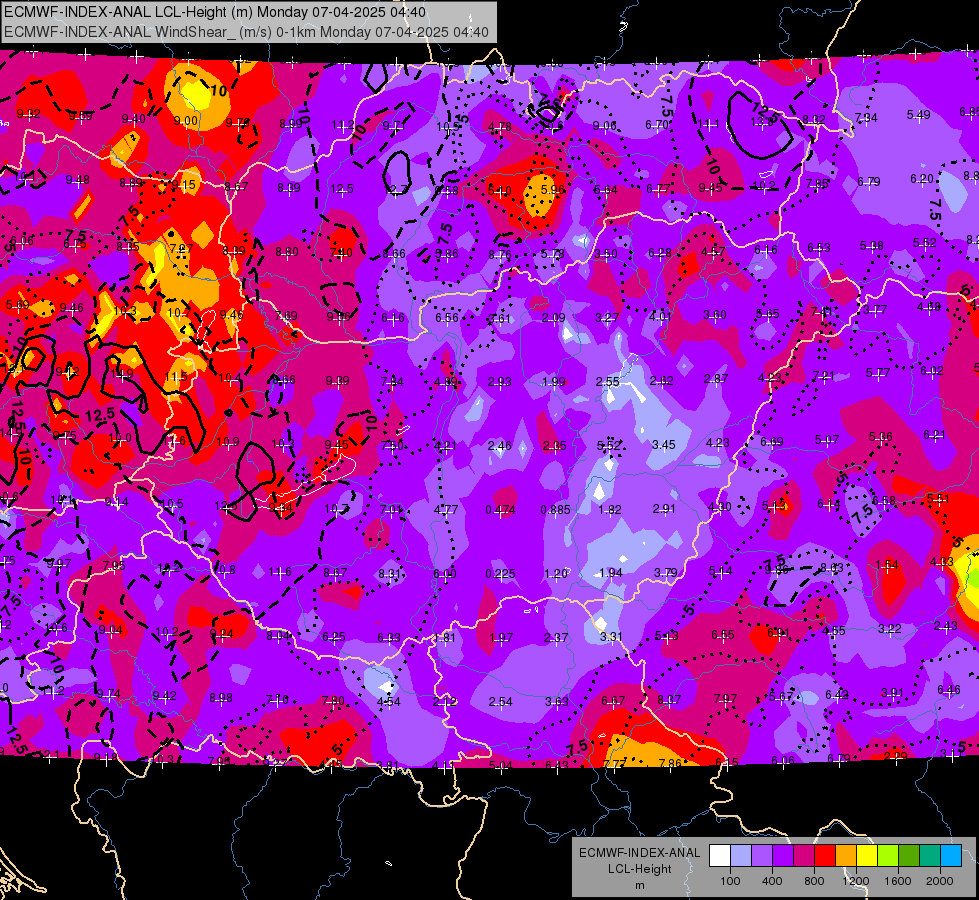979x900 pixels.
Task: Click the legend tick label 800
Action: [814, 881]
